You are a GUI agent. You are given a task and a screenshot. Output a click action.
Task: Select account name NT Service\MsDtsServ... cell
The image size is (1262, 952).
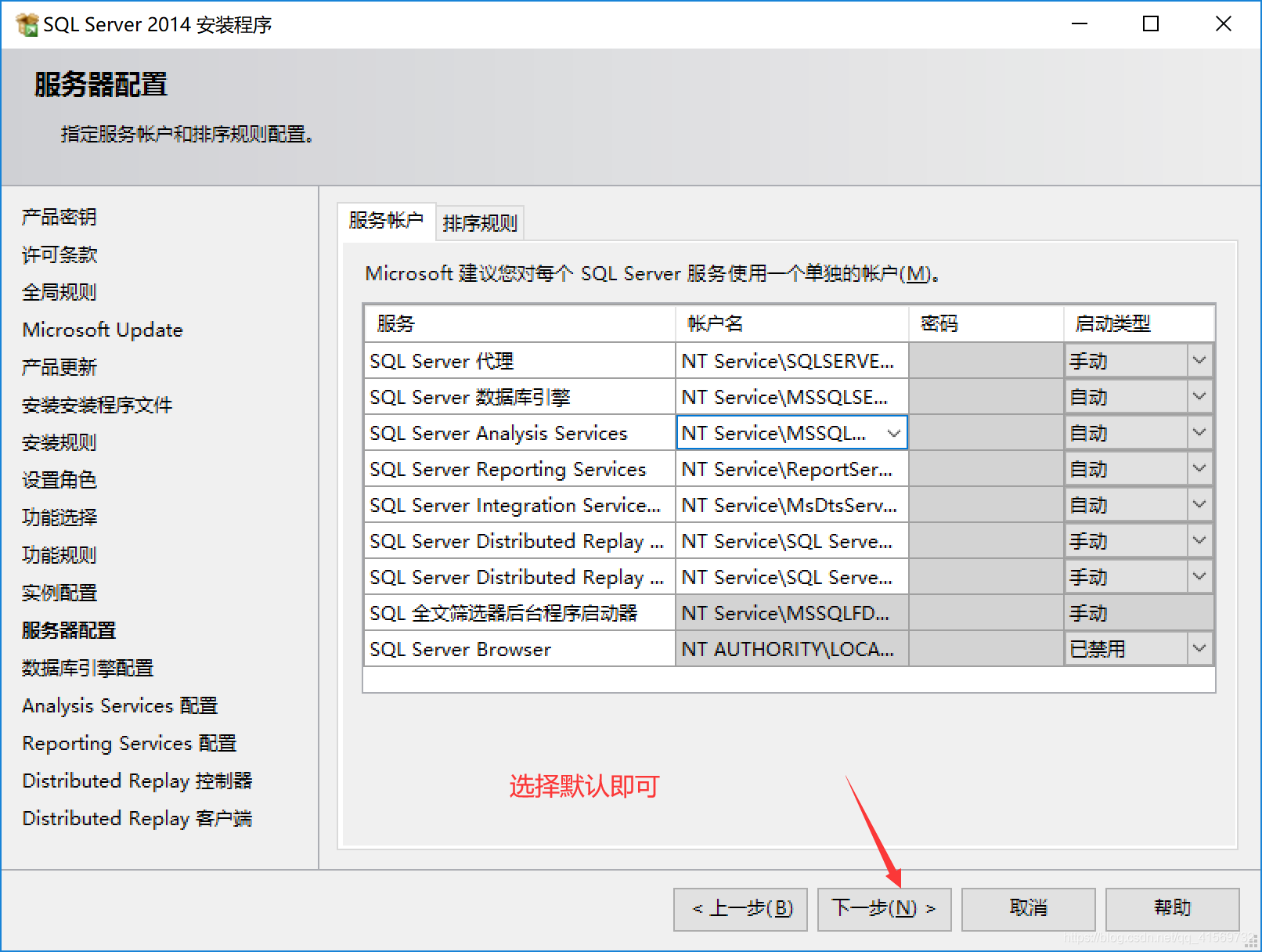[x=791, y=505]
